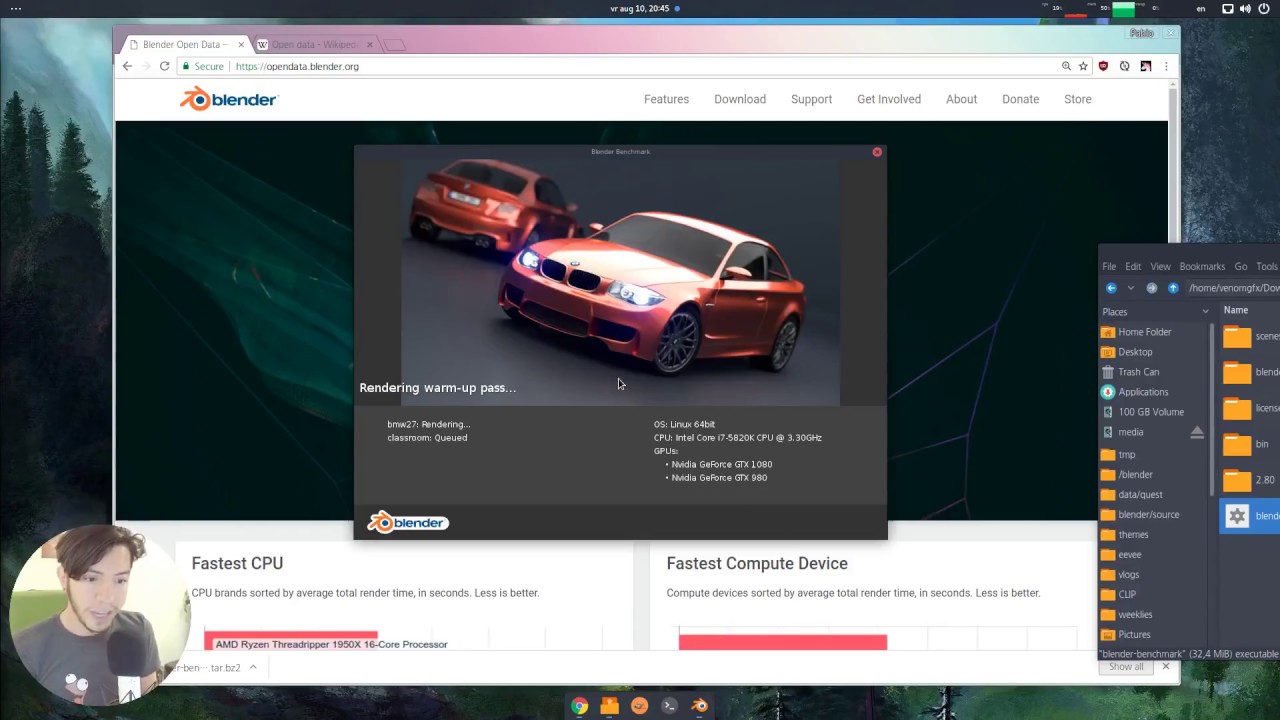Expand the Places panel dropdown
1280x720 pixels.
click(x=1205, y=311)
